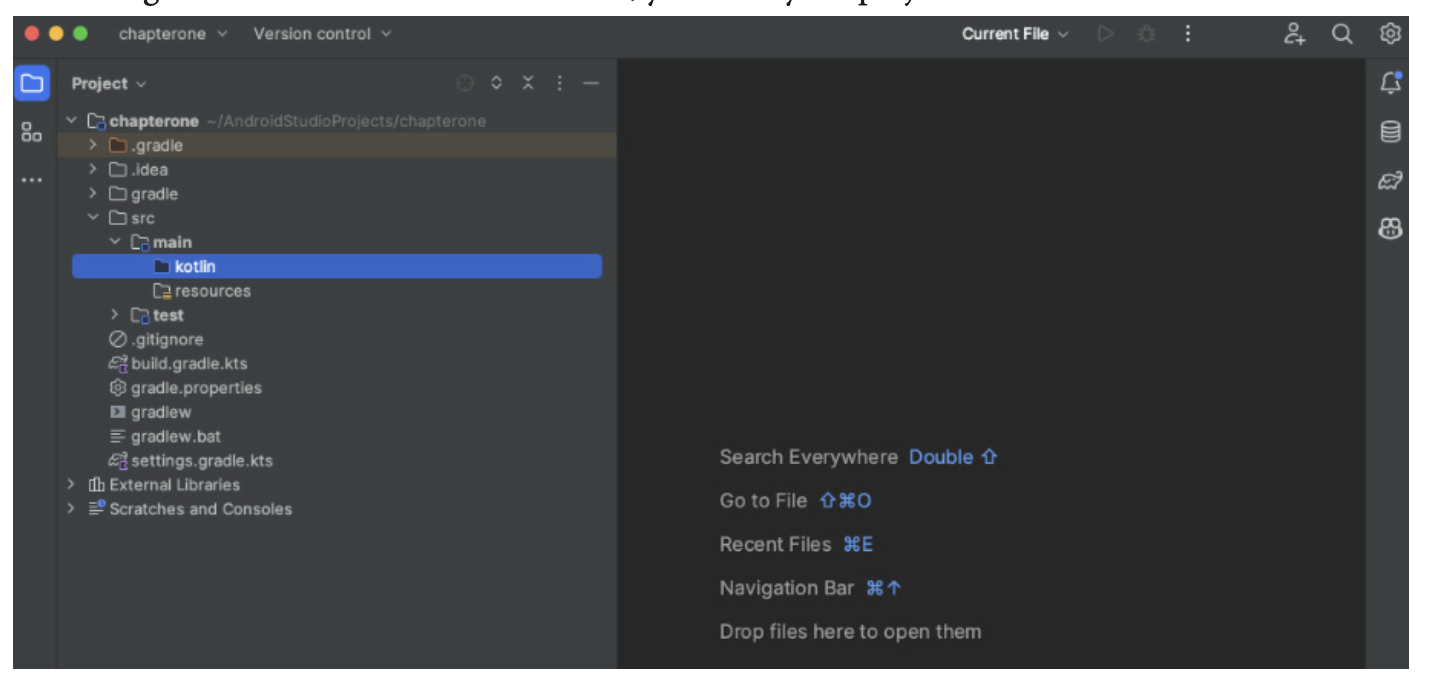The image size is (1430, 680).
Task: Open the Gradle elephant tool window
Action: (x=1390, y=181)
